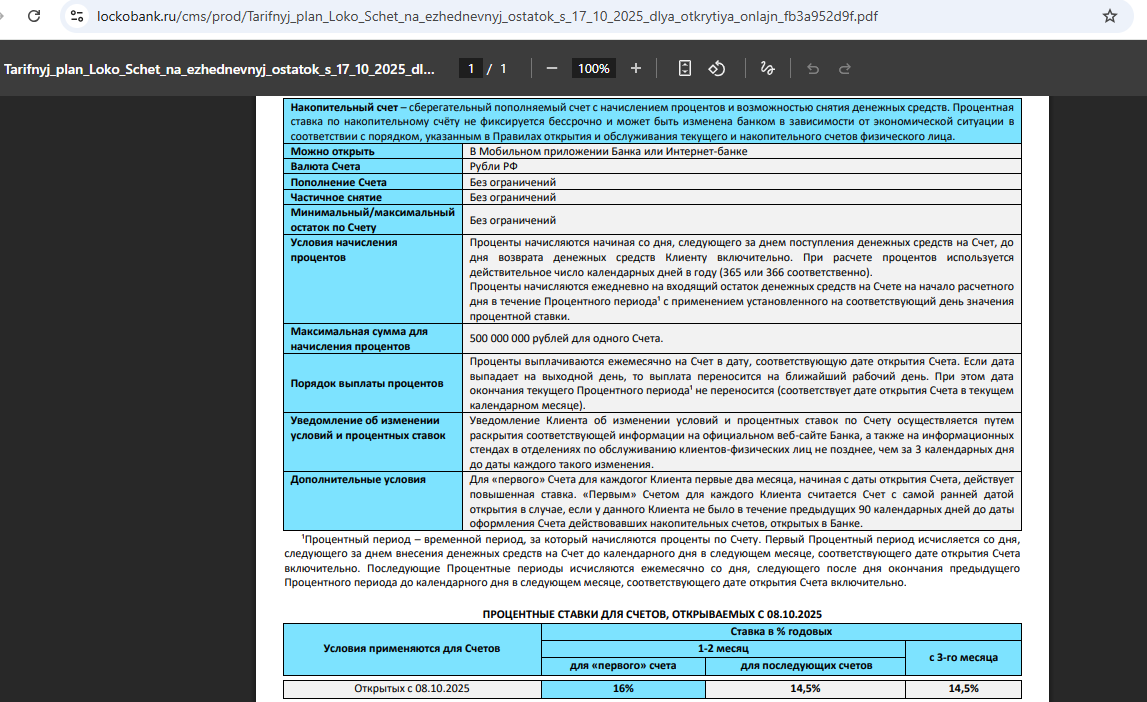Click the fit to page icon
This screenshot has height=702, width=1147.
point(685,69)
